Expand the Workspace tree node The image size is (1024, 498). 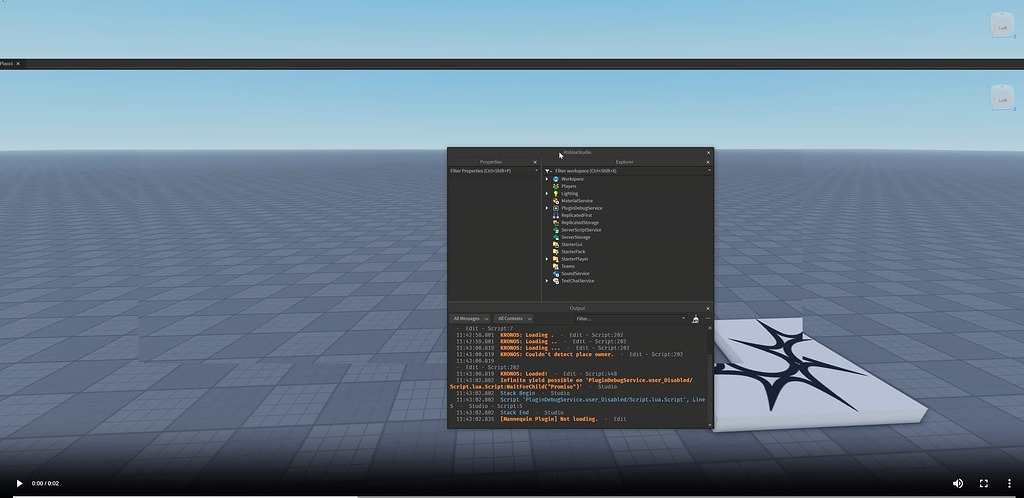point(547,179)
